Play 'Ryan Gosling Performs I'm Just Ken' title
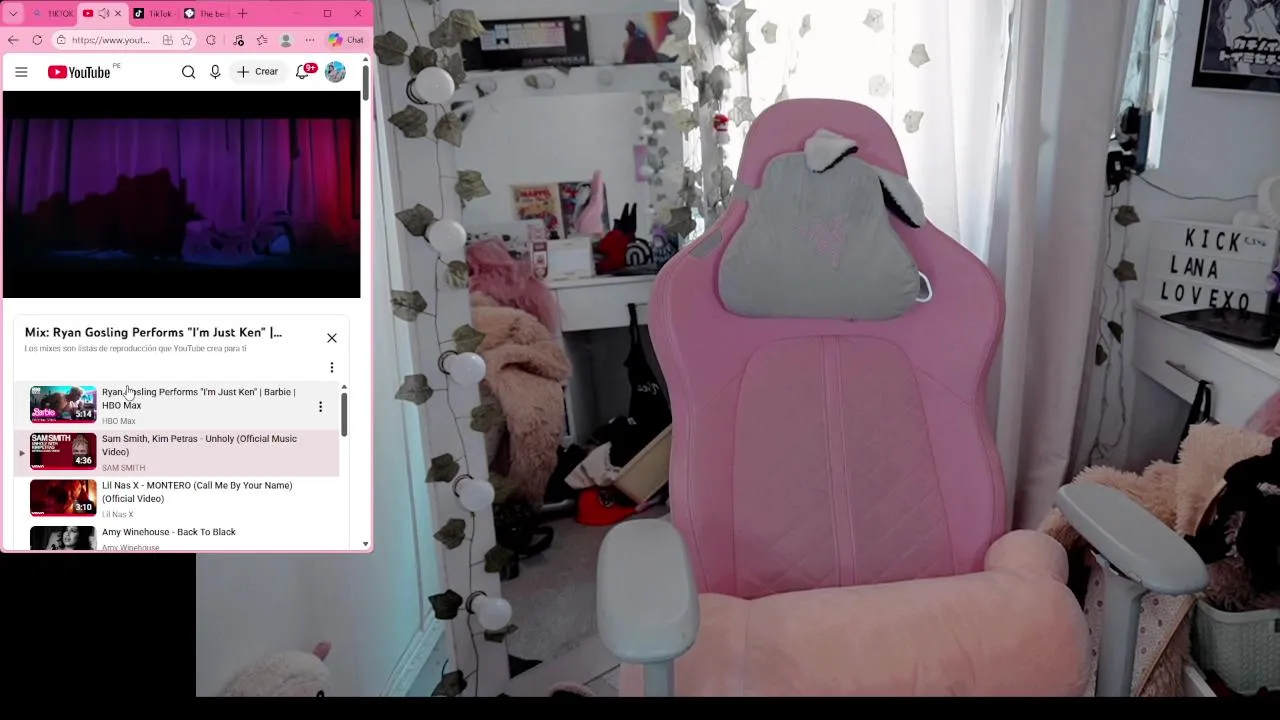 tap(198, 399)
